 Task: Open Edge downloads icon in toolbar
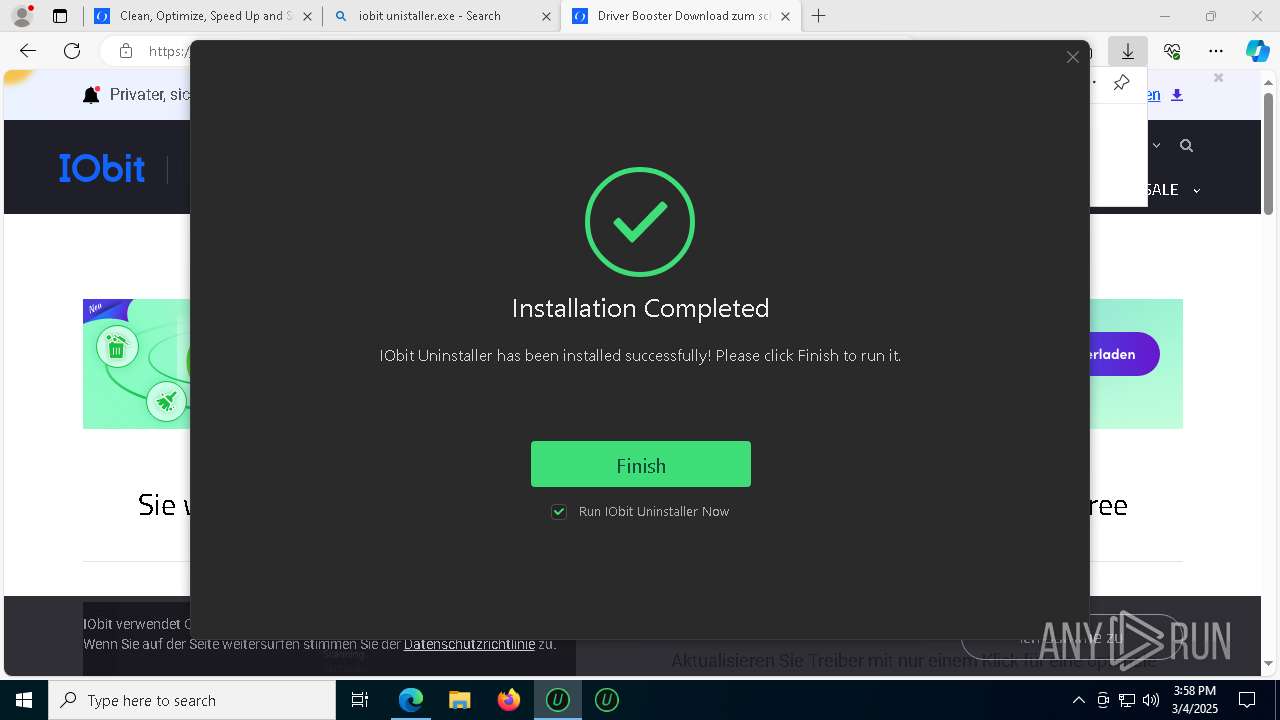coord(1127,51)
